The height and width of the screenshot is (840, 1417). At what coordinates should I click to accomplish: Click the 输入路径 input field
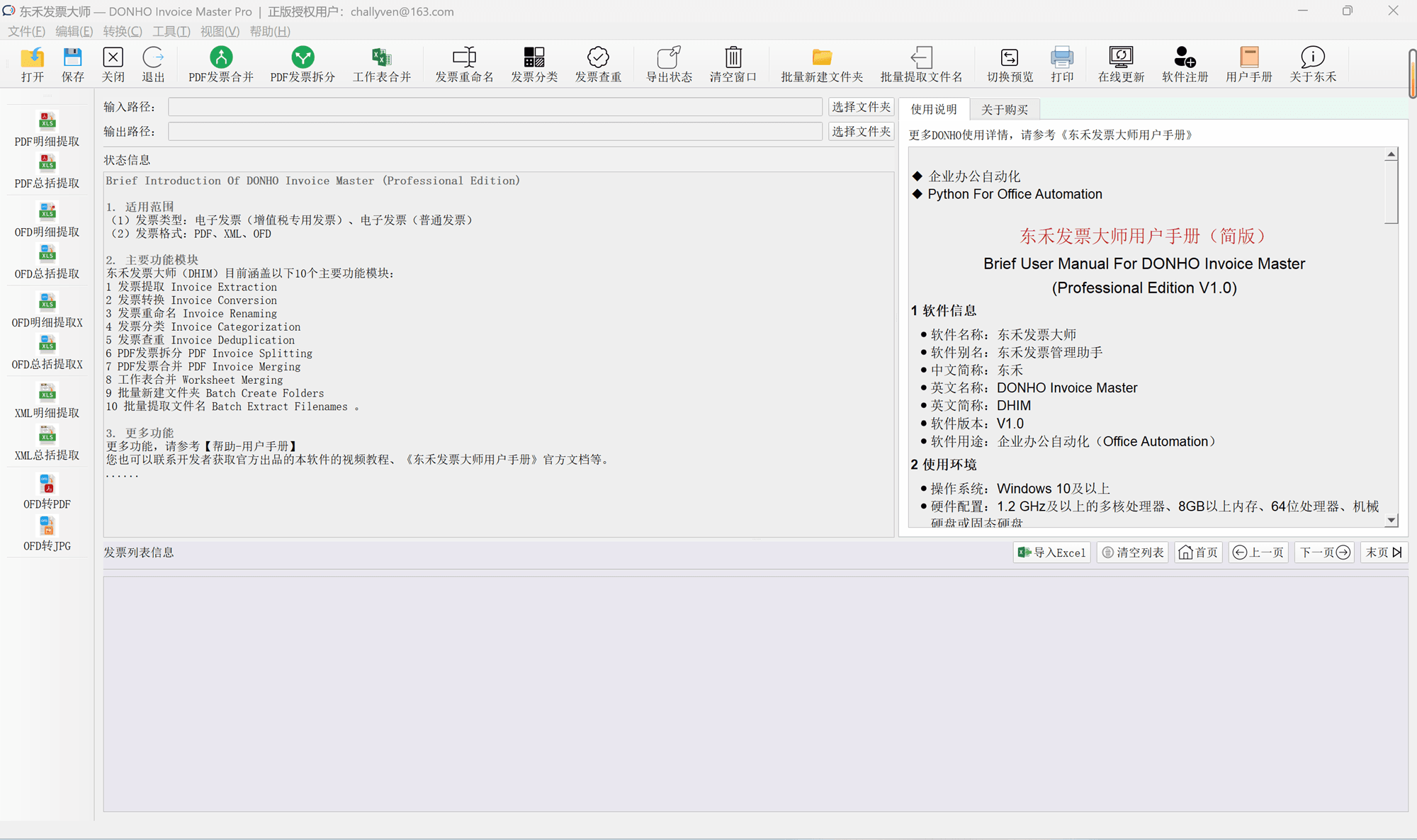click(x=495, y=107)
